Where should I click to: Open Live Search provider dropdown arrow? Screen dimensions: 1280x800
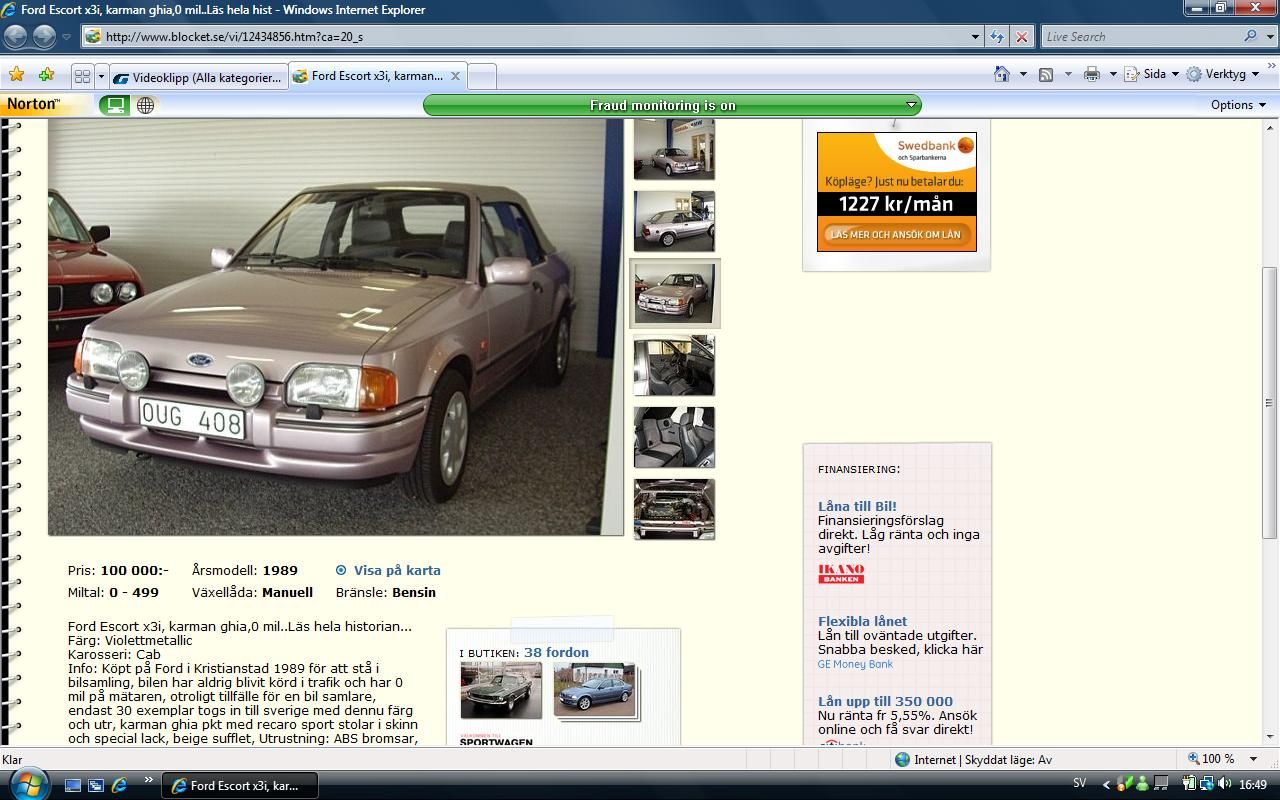click(x=1268, y=36)
